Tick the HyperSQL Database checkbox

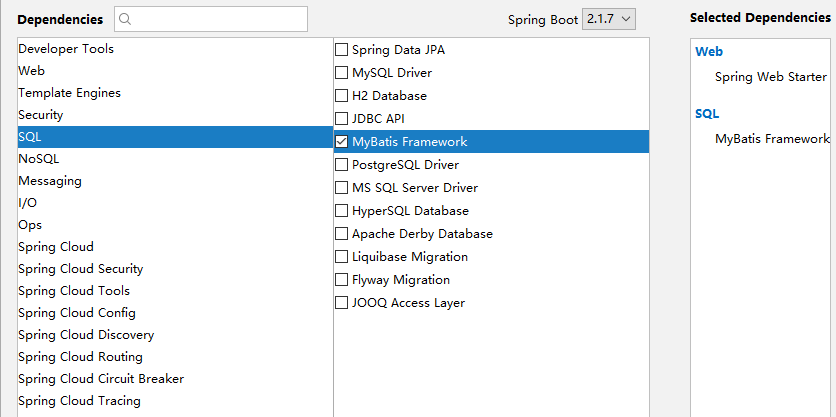[341, 211]
